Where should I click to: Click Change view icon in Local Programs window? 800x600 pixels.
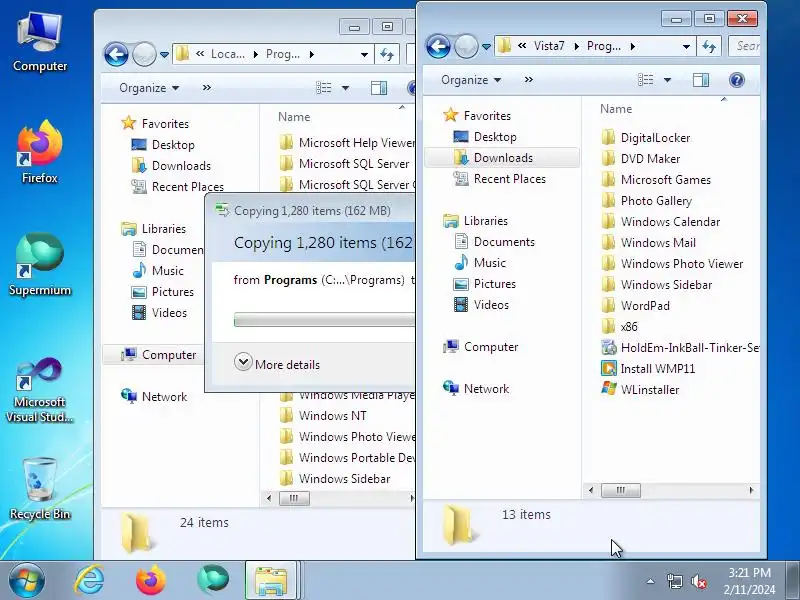(323, 88)
